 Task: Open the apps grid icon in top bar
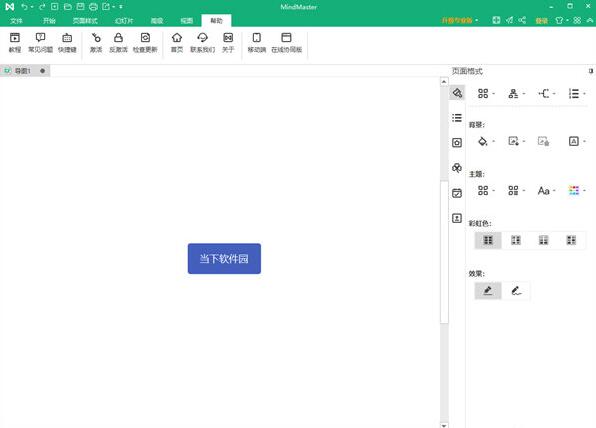tap(577, 20)
